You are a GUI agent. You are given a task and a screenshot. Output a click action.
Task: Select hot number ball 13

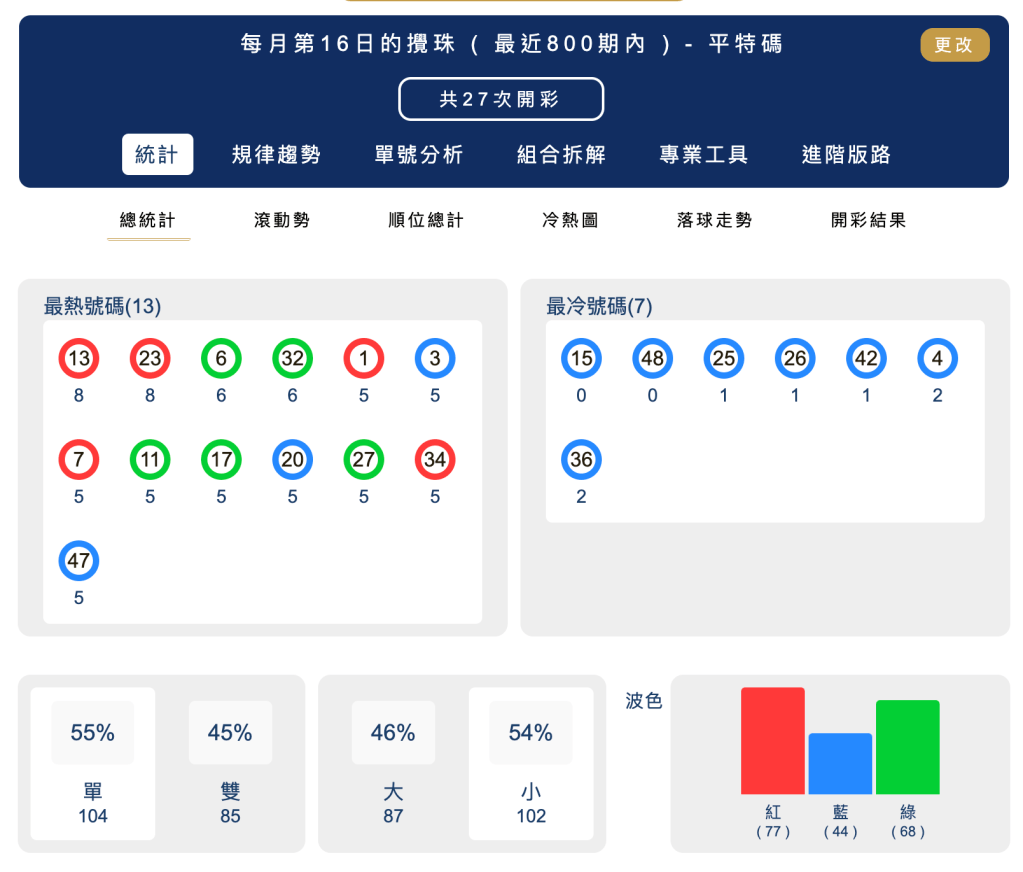point(79,358)
